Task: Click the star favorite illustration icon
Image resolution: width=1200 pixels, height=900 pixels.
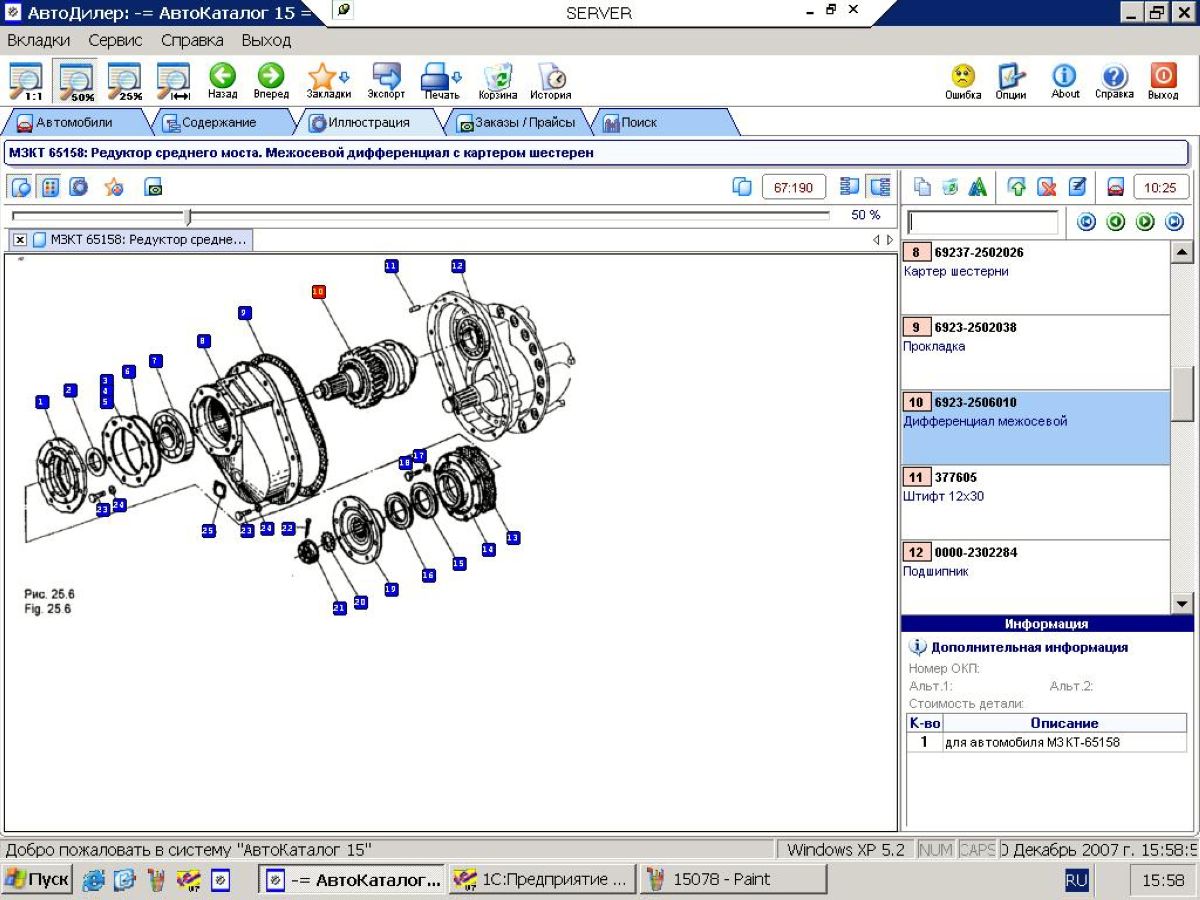Action: [114, 187]
